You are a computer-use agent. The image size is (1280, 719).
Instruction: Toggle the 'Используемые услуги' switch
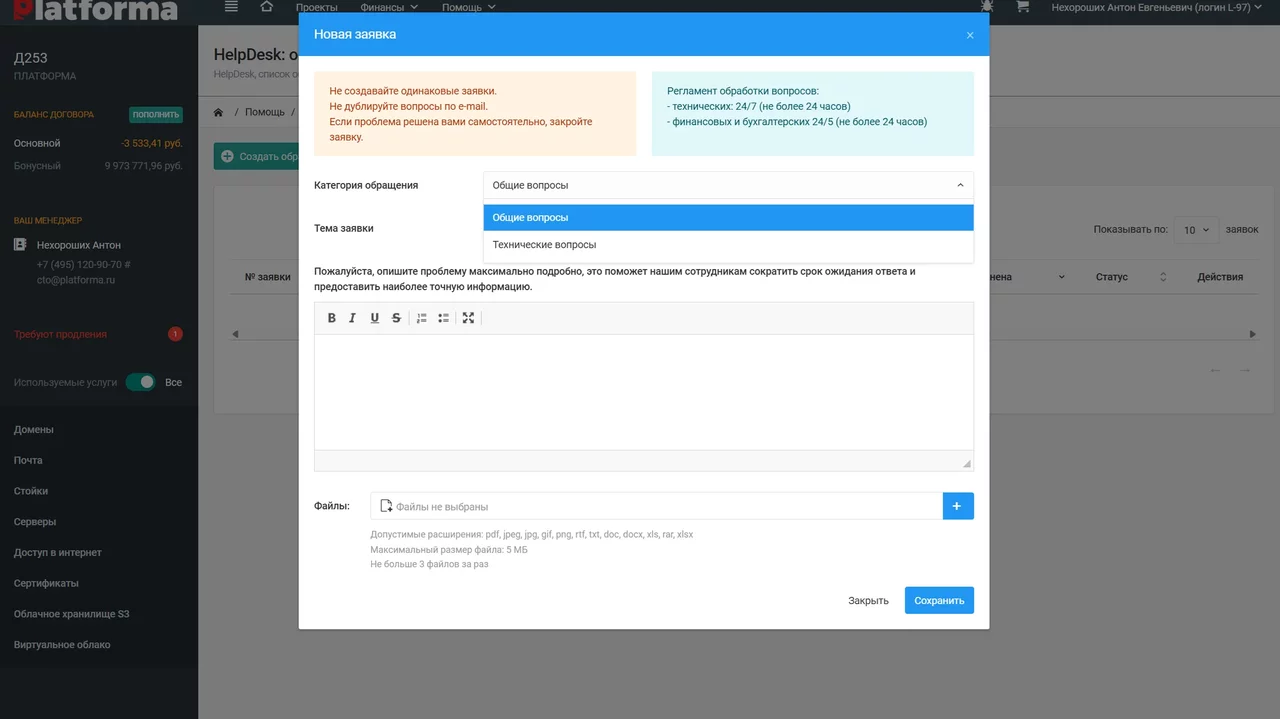(141, 382)
